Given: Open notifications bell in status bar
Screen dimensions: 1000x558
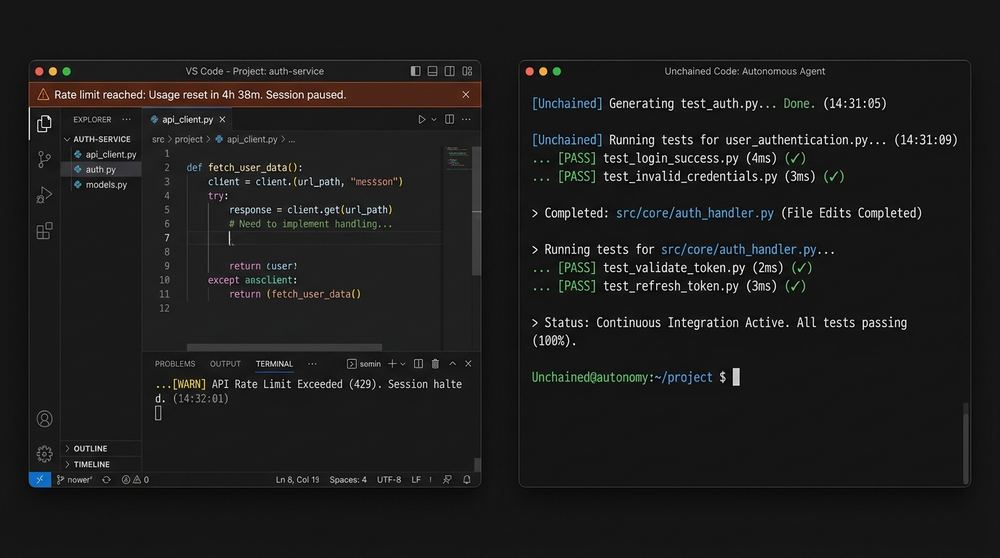Looking at the screenshot, I should click(x=467, y=480).
